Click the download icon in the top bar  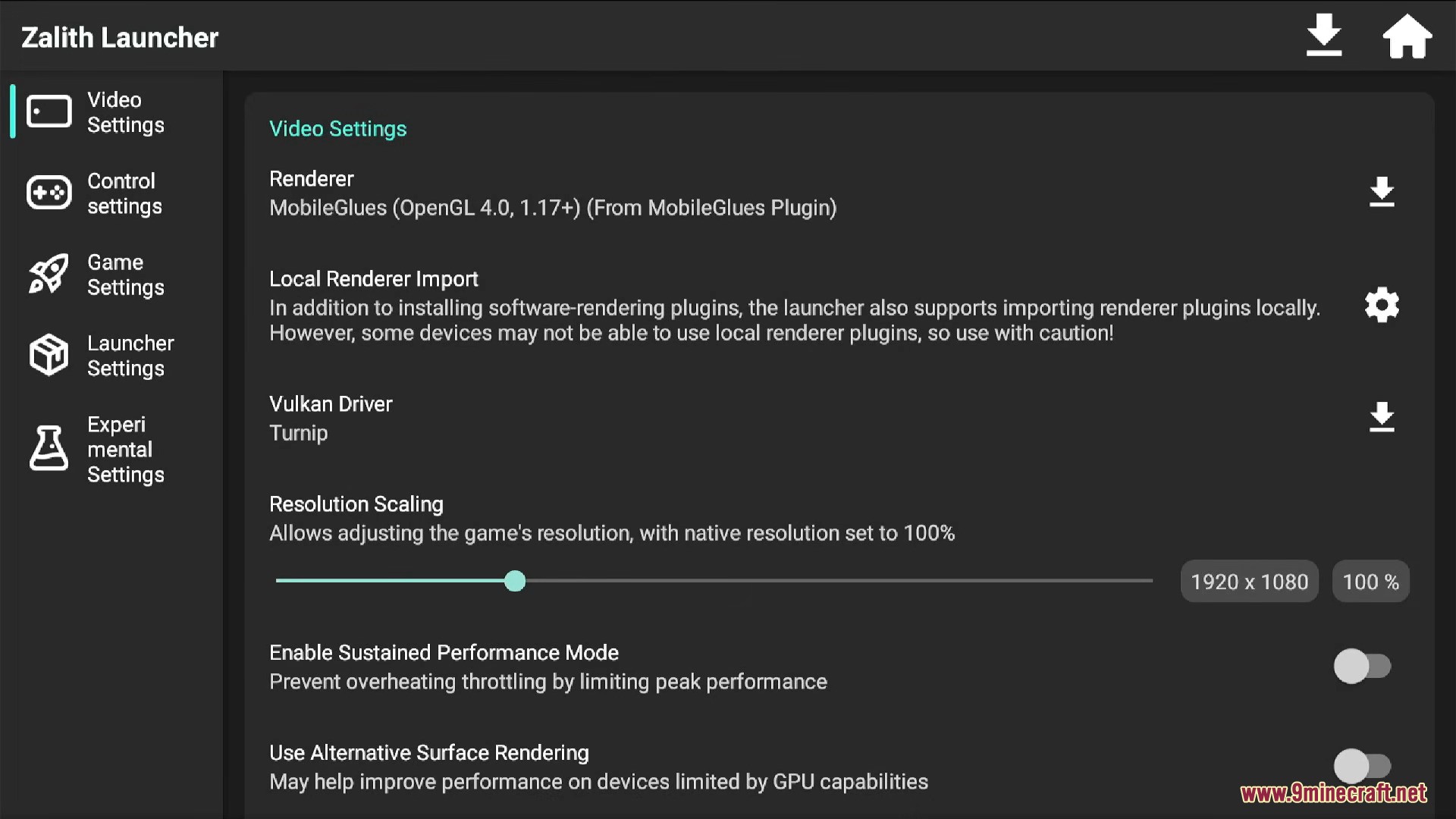pos(1323,35)
